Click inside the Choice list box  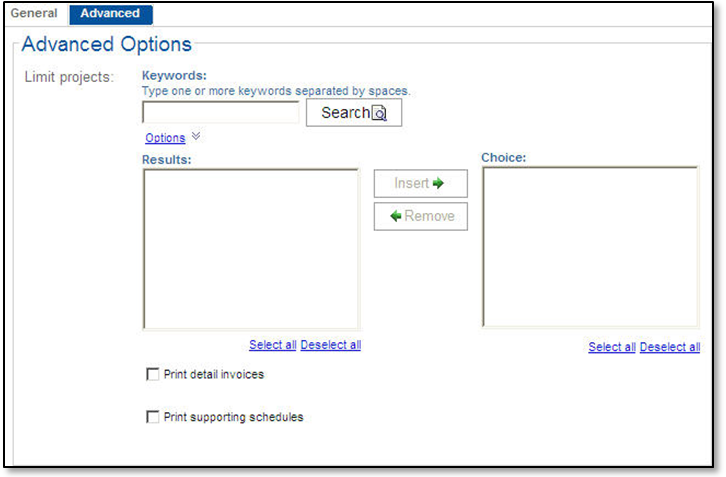(x=590, y=247)
